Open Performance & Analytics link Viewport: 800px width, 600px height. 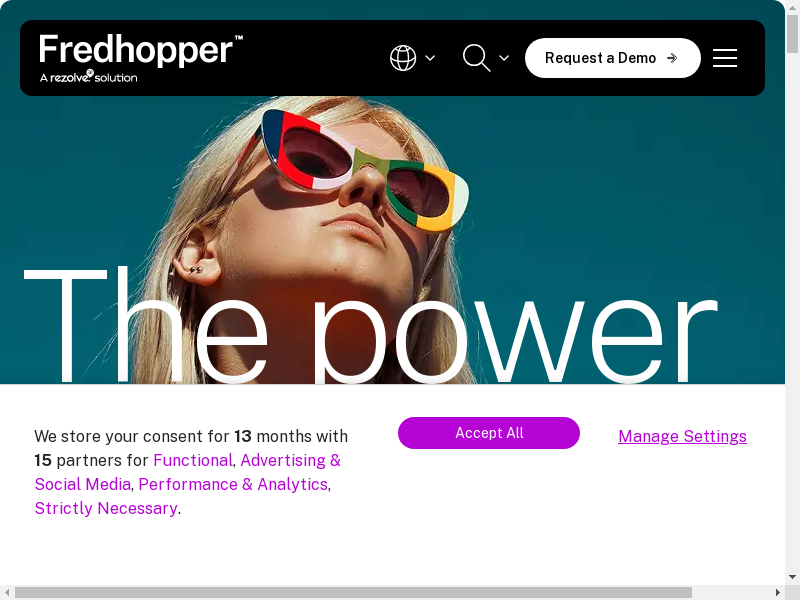pyautogui.click(x=233, y=484)
